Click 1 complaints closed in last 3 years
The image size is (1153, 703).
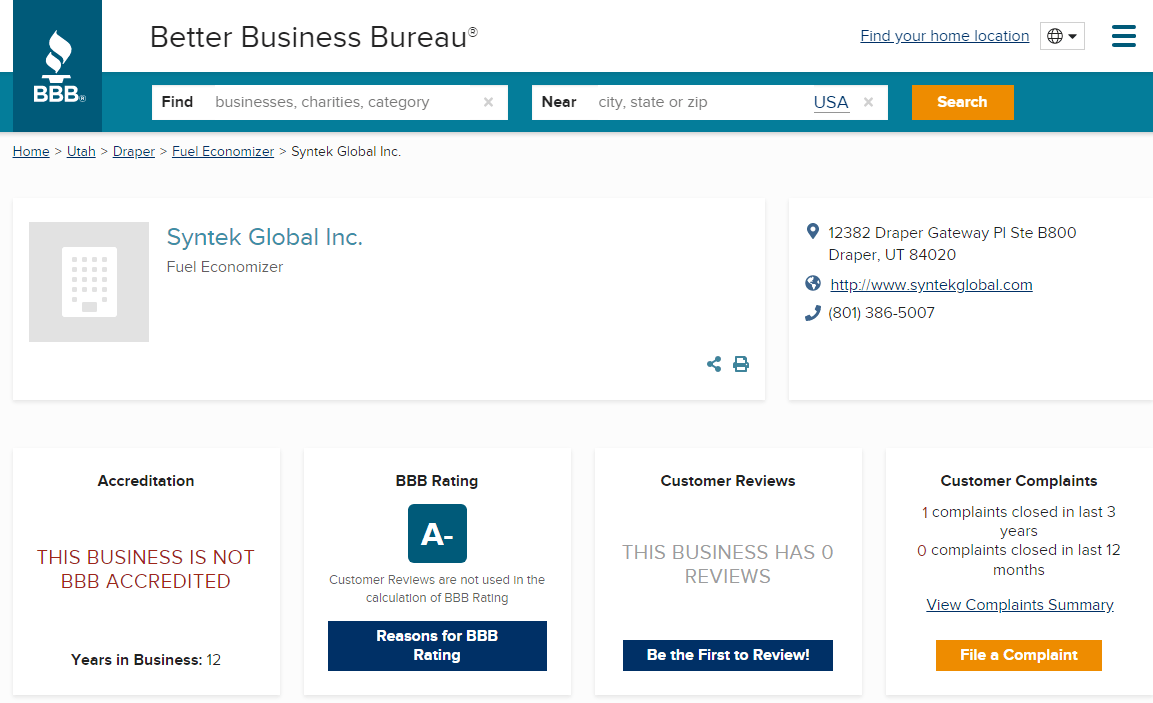(x=1018, y=521)
